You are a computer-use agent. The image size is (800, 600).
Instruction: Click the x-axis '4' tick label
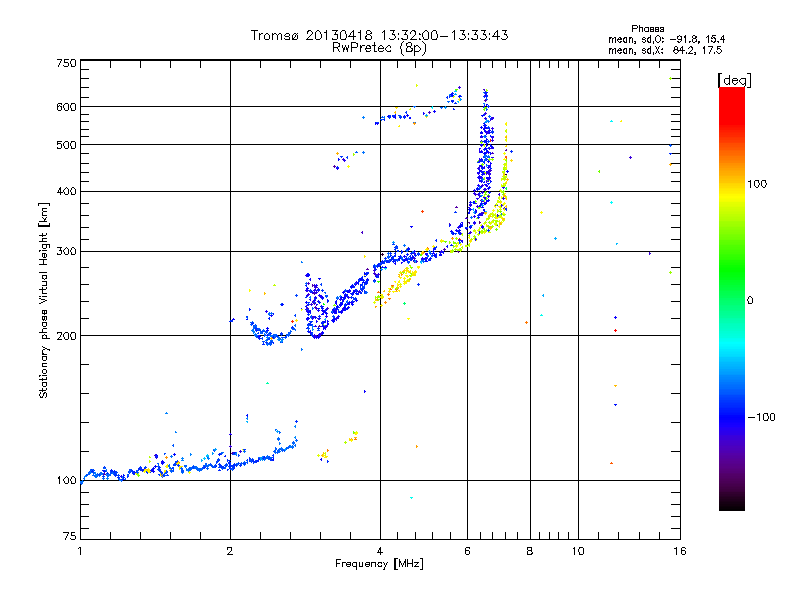point(380,551)
